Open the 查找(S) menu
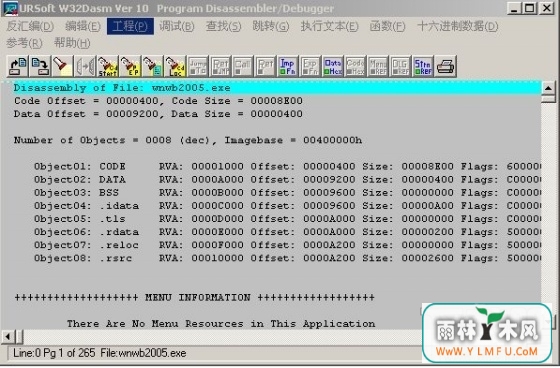 (x=223, y=26)
